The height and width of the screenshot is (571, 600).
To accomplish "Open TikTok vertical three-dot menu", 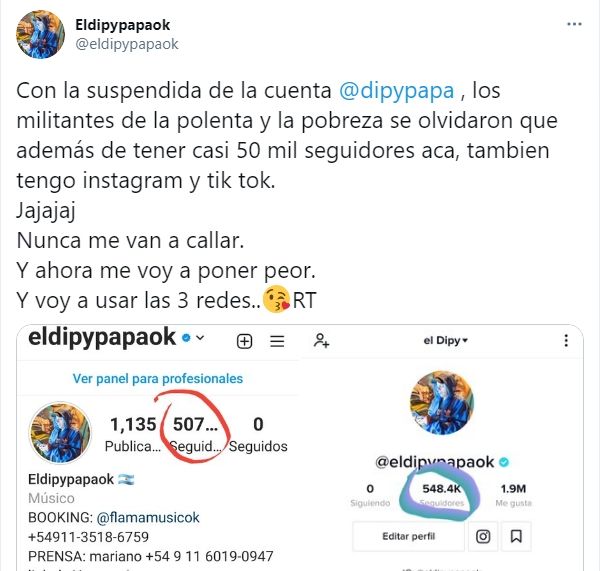I will [566, 340].
